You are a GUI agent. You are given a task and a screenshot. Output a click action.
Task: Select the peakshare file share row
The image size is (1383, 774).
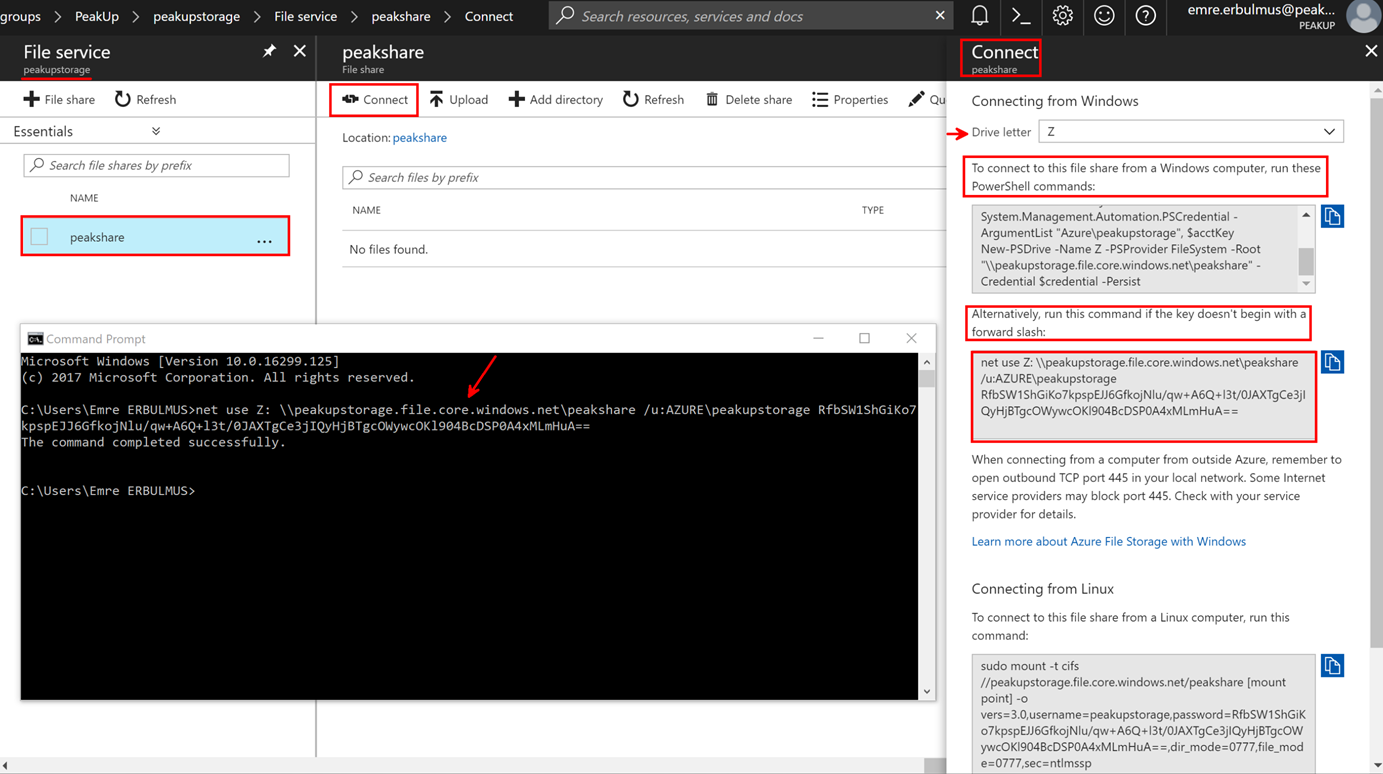click(x=155, y=237)
